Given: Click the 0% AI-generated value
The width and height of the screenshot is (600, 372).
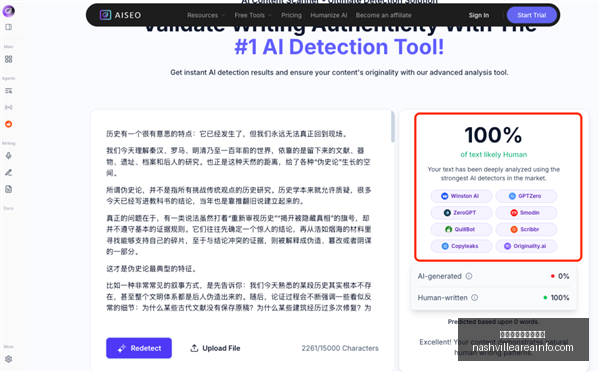Looking at the screenshot, I should pyautogui.click(x=563, y=276).
